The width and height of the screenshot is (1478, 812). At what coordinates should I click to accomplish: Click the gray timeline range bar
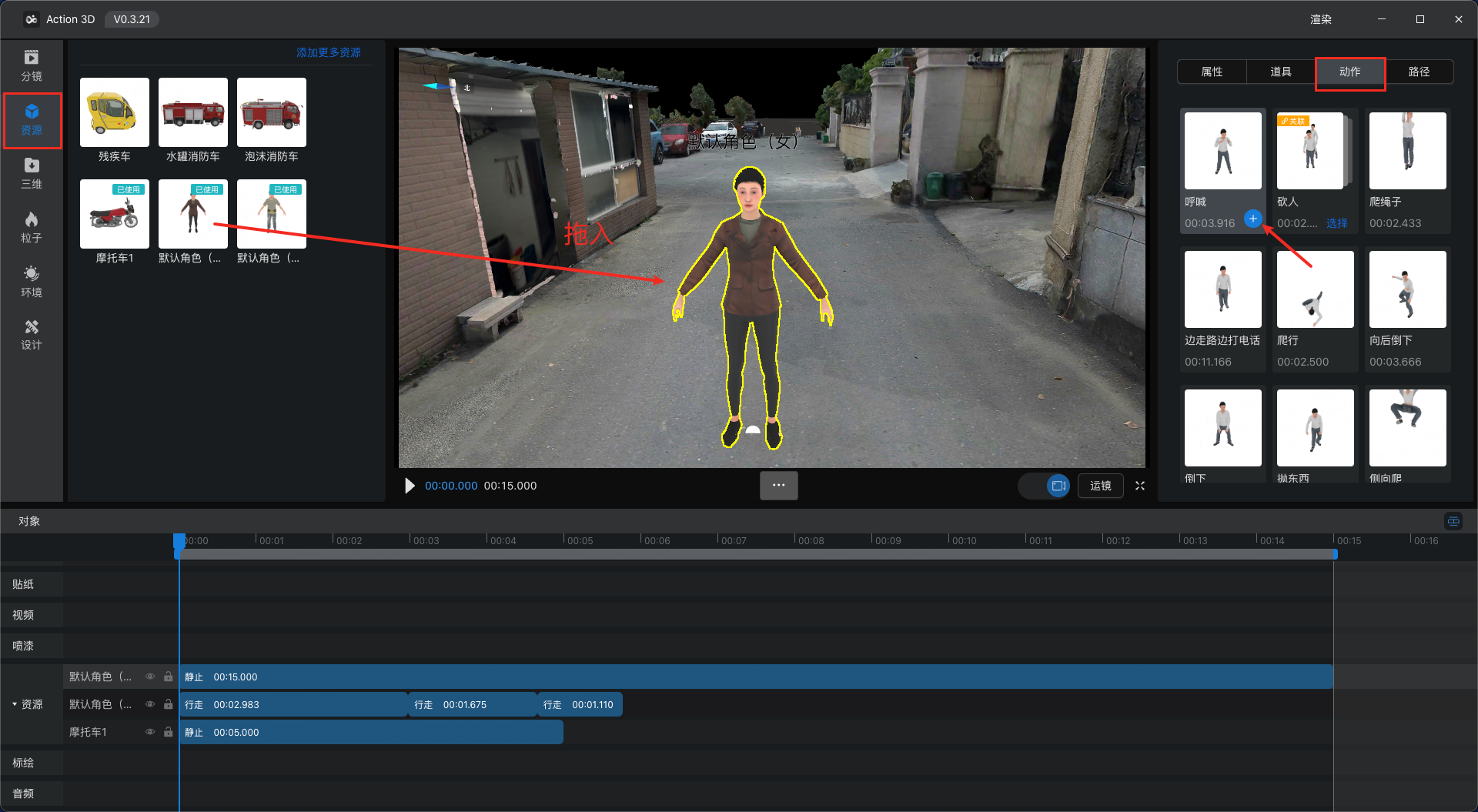click(757, 554)
